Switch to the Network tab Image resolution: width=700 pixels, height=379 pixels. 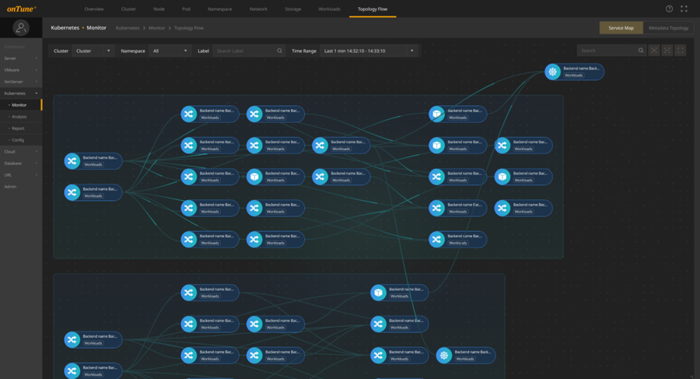[258, 9]
